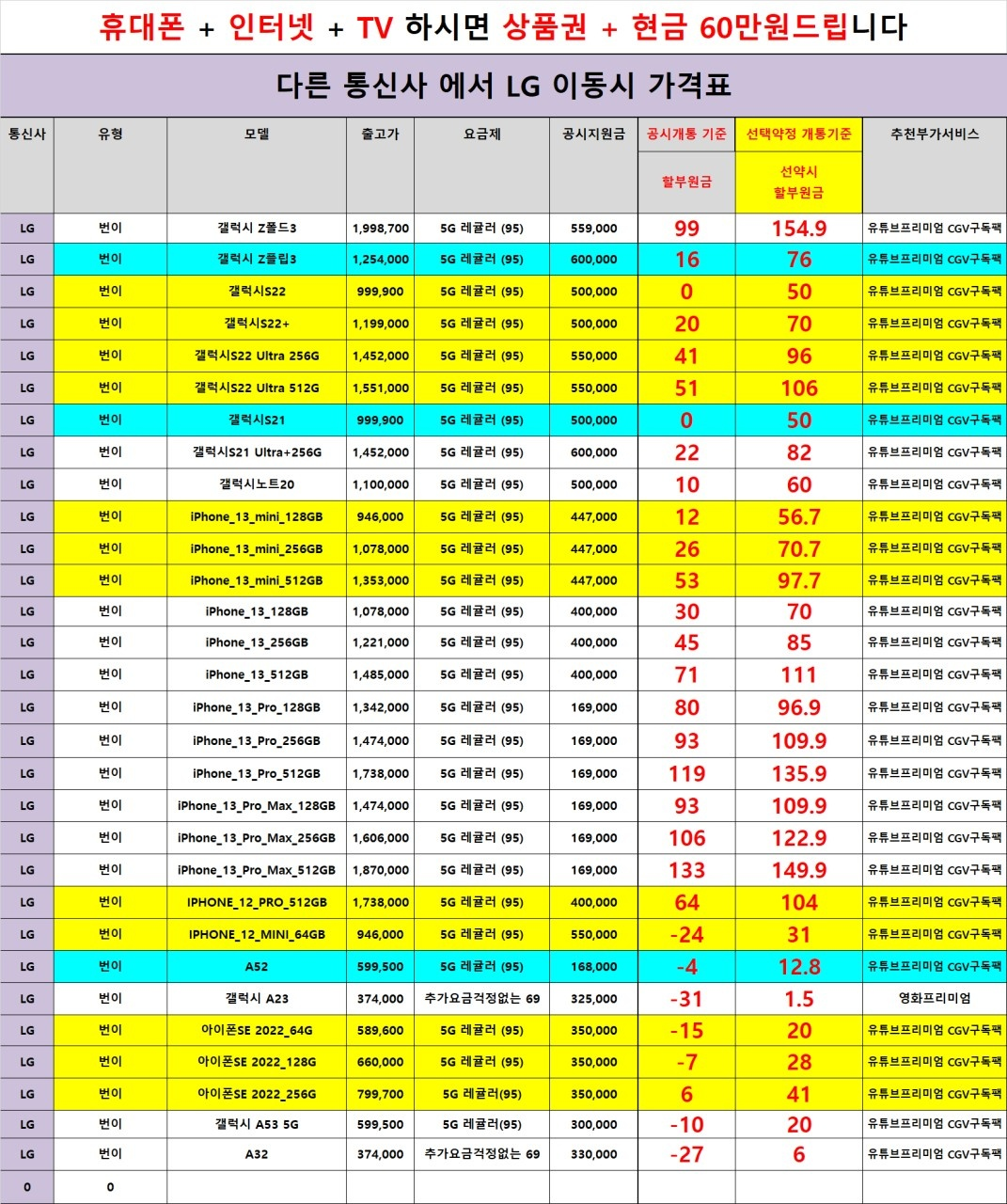The image size is (1007, 1204).
Task: Click the 갤럭시 A53 5G model cell
Action: pos(257,1124)
